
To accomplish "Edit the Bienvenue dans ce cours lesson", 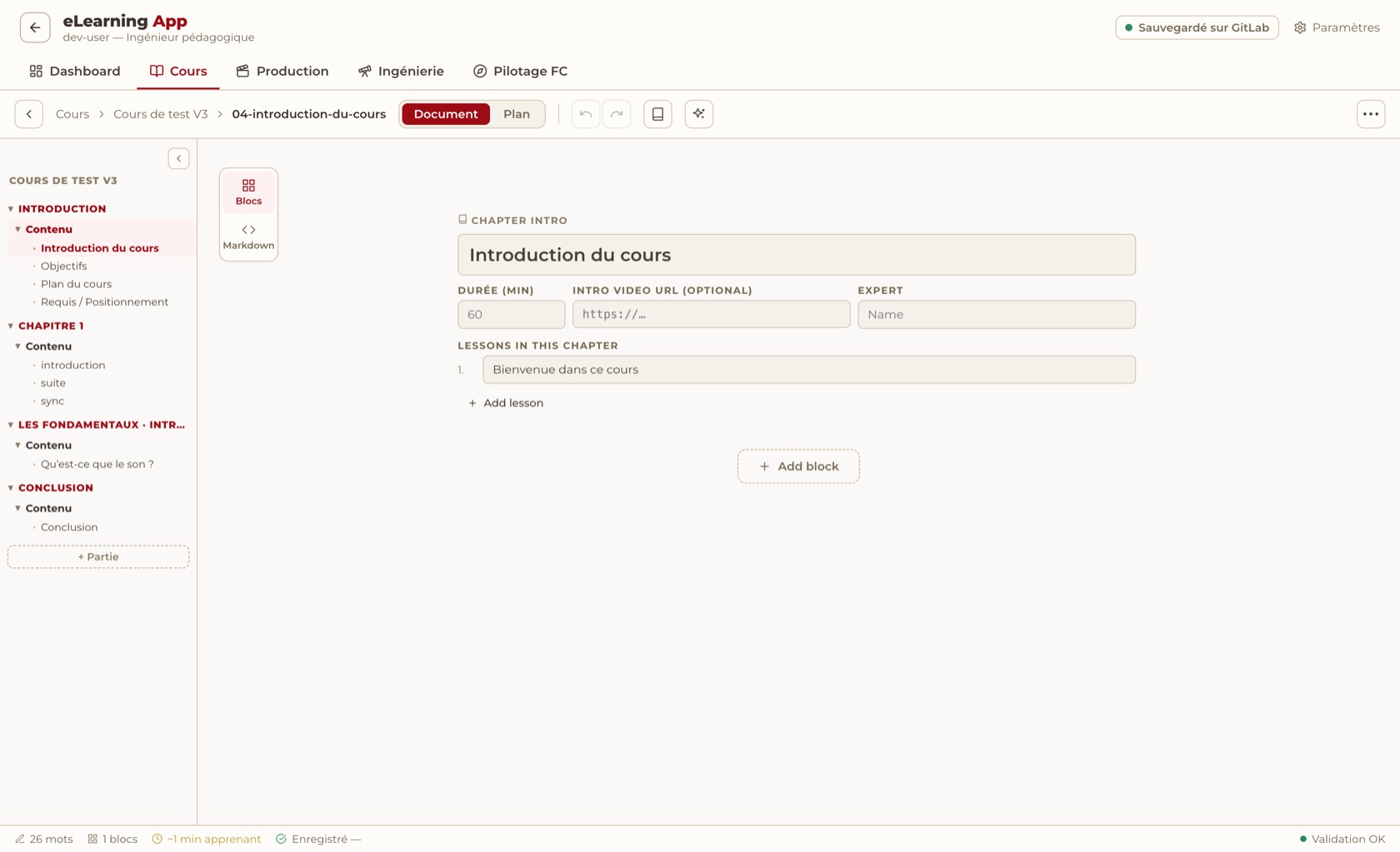I will click(x=809, y=370).
